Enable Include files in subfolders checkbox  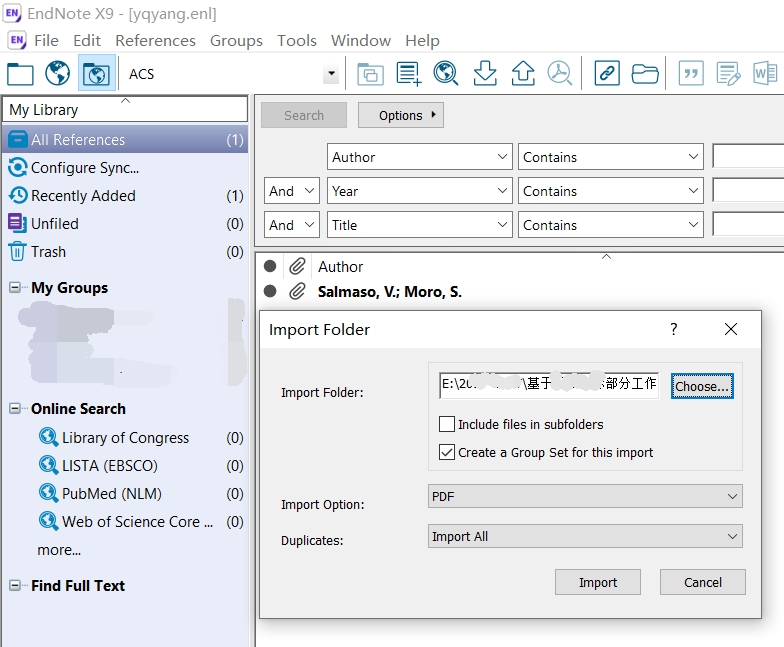pyautogui.click(x=446, y=424)
